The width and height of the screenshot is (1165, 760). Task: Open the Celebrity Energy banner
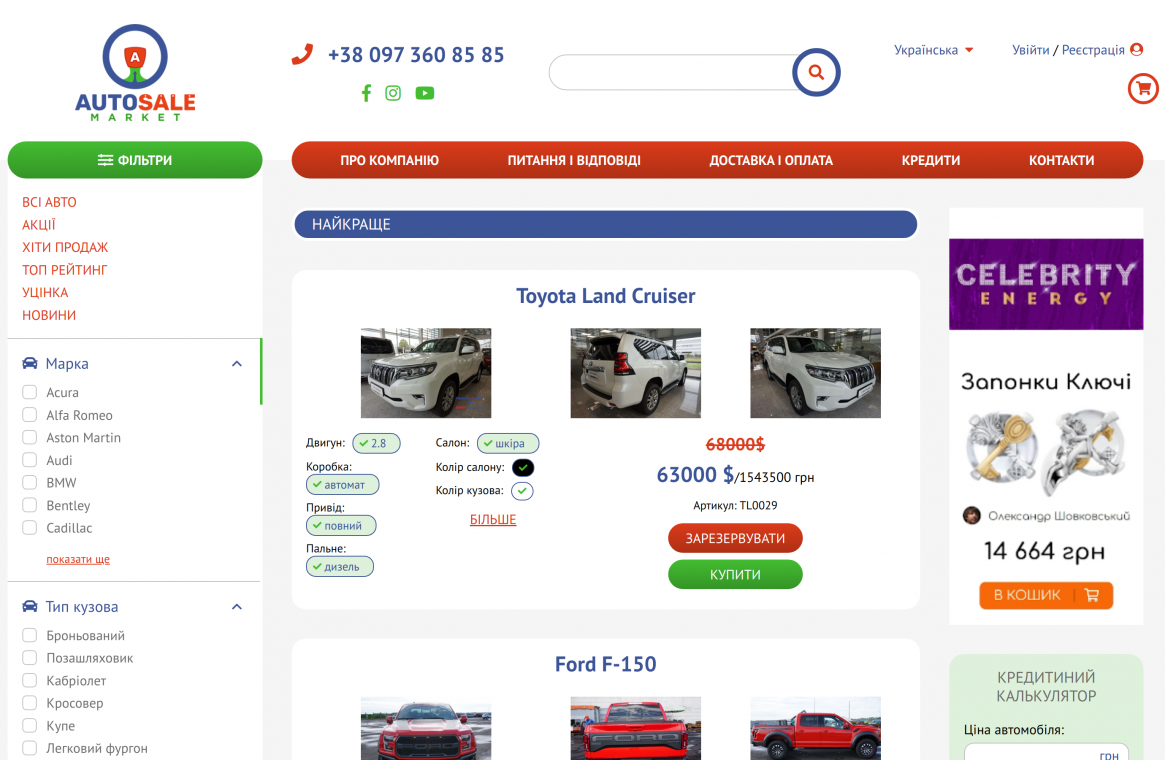[x=1046, y=284]
